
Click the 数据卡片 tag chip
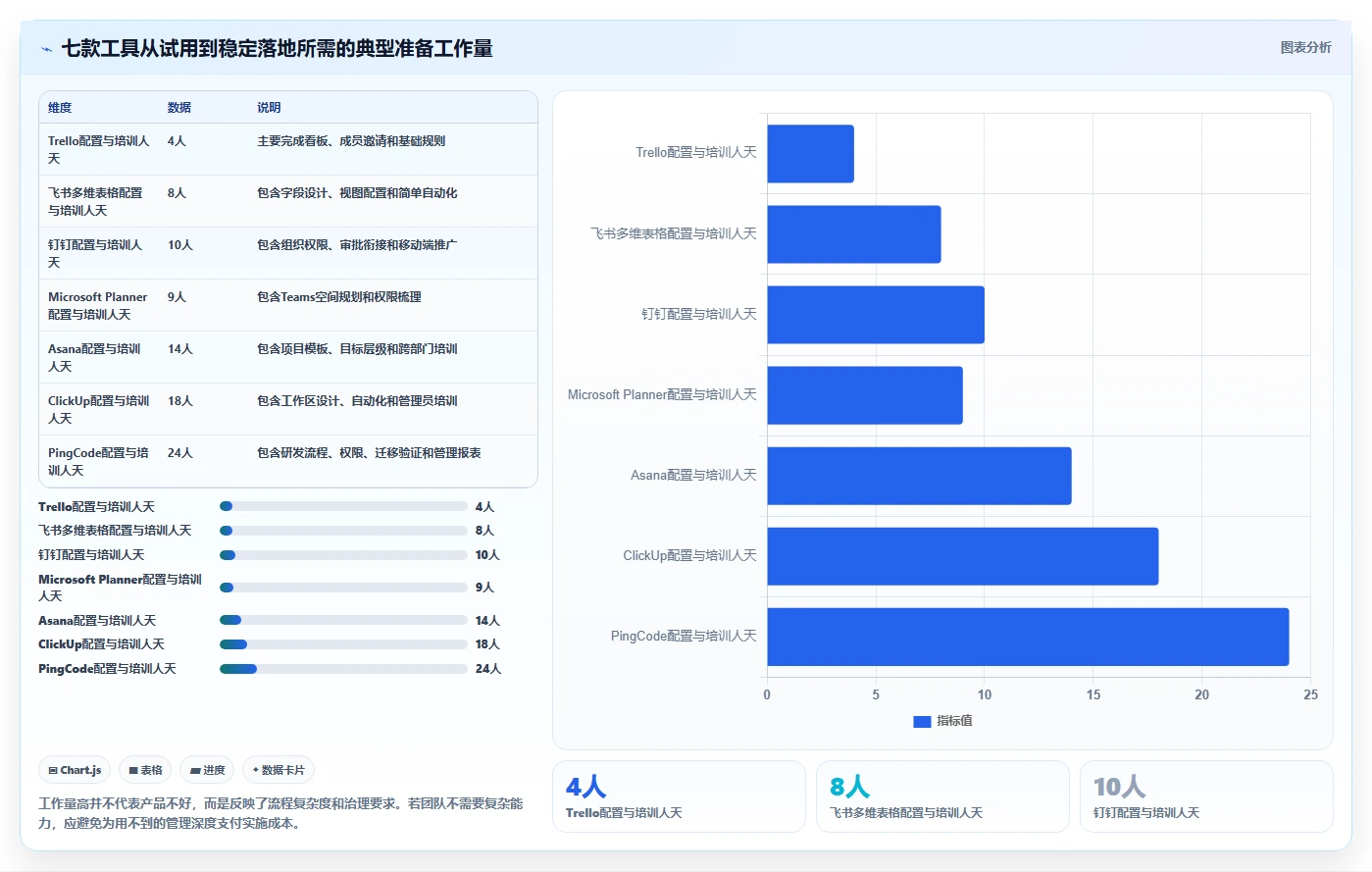(278, 770)
